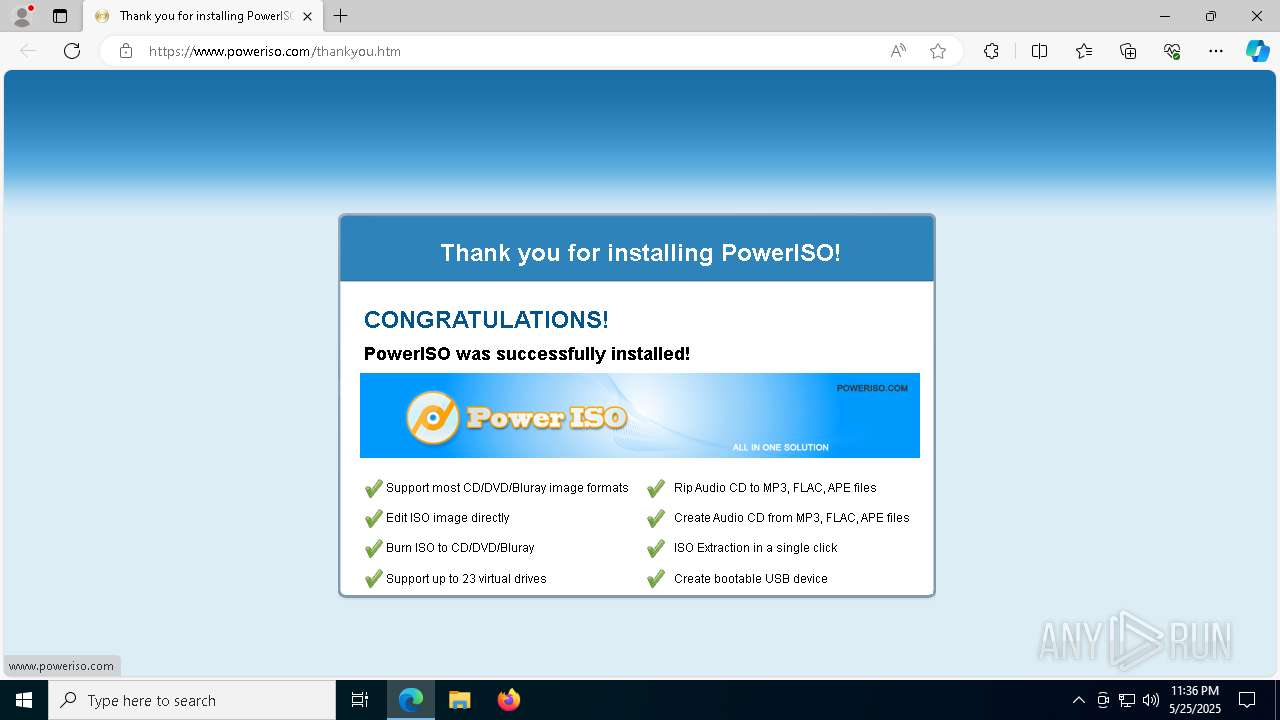Image resolution: width=1280 pixels, height=720 pixels.
Task: Click Create Audio CD from MP3 text
Action: point(792,518)
